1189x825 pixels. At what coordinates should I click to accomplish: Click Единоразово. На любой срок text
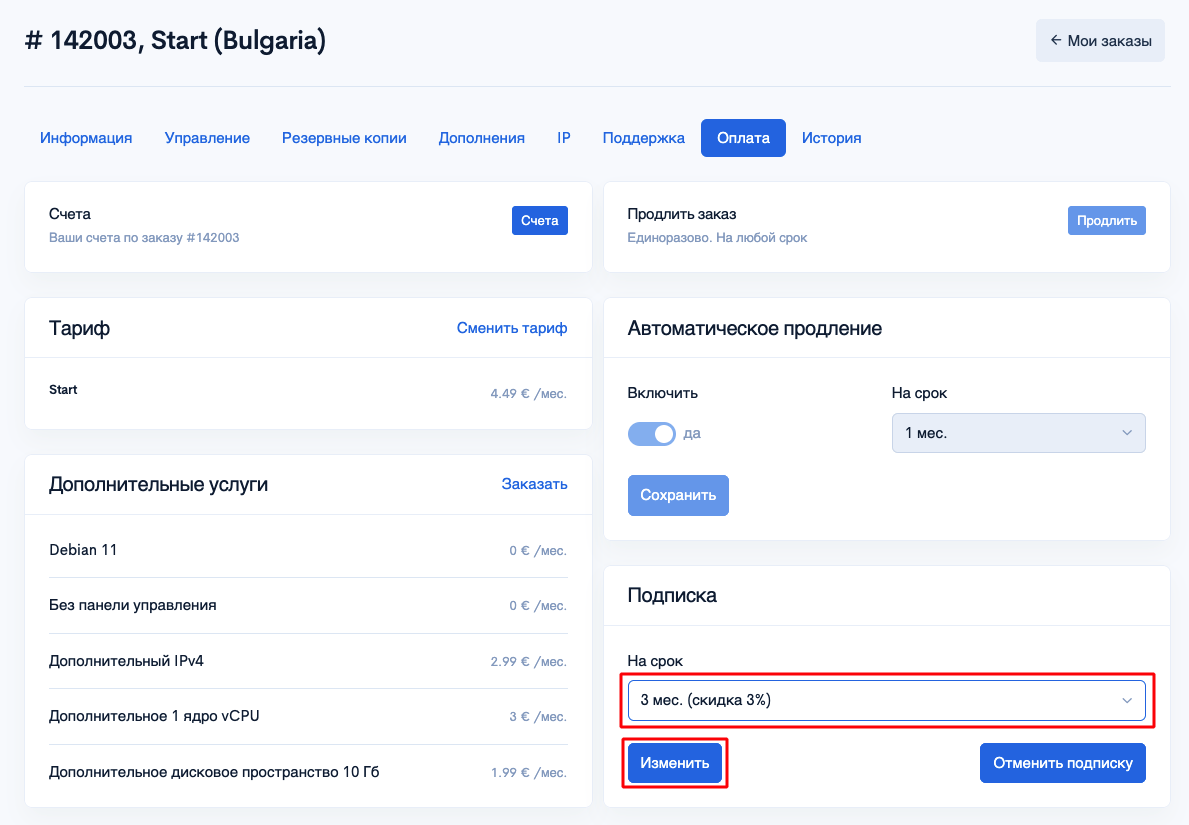[x=717, y=237]
